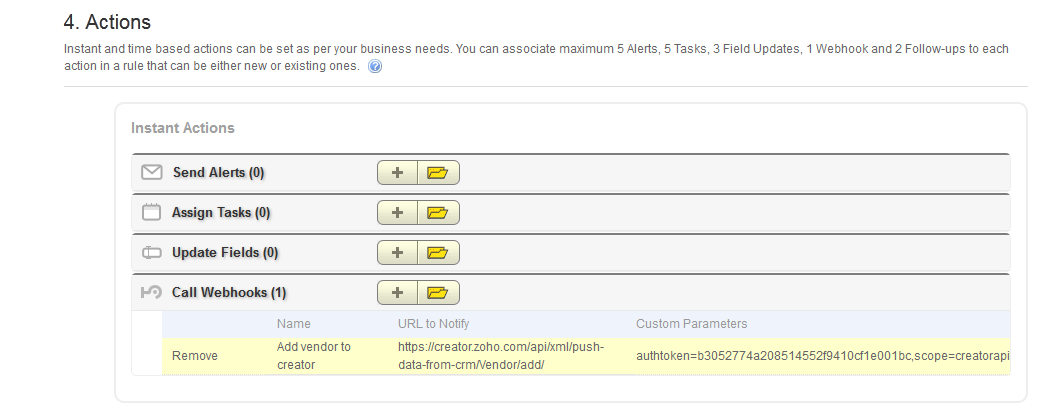Open existing alerts folder icon

437,173
